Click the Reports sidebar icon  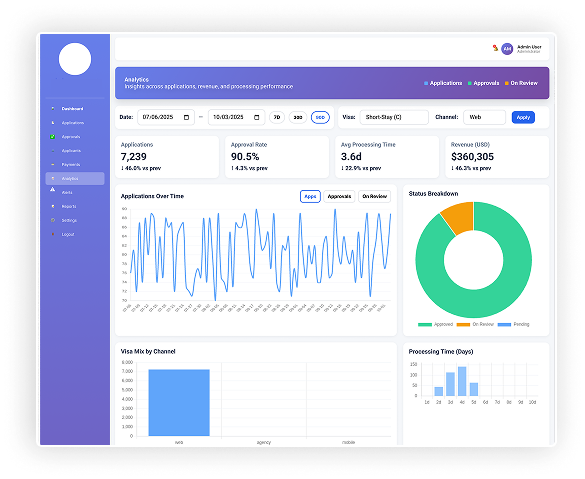53,206
